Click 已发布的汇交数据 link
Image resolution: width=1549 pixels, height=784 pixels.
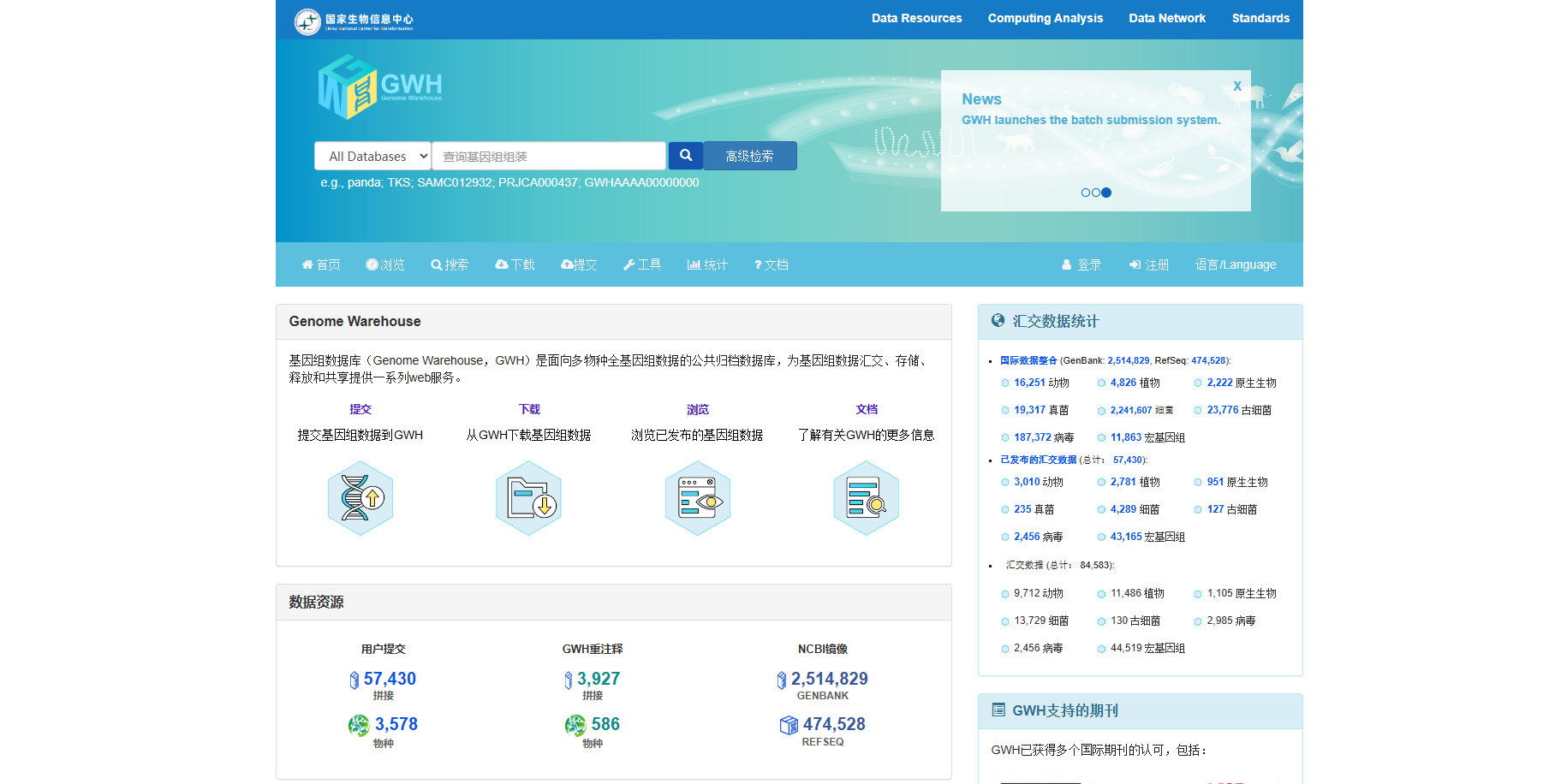(1038, 460)
